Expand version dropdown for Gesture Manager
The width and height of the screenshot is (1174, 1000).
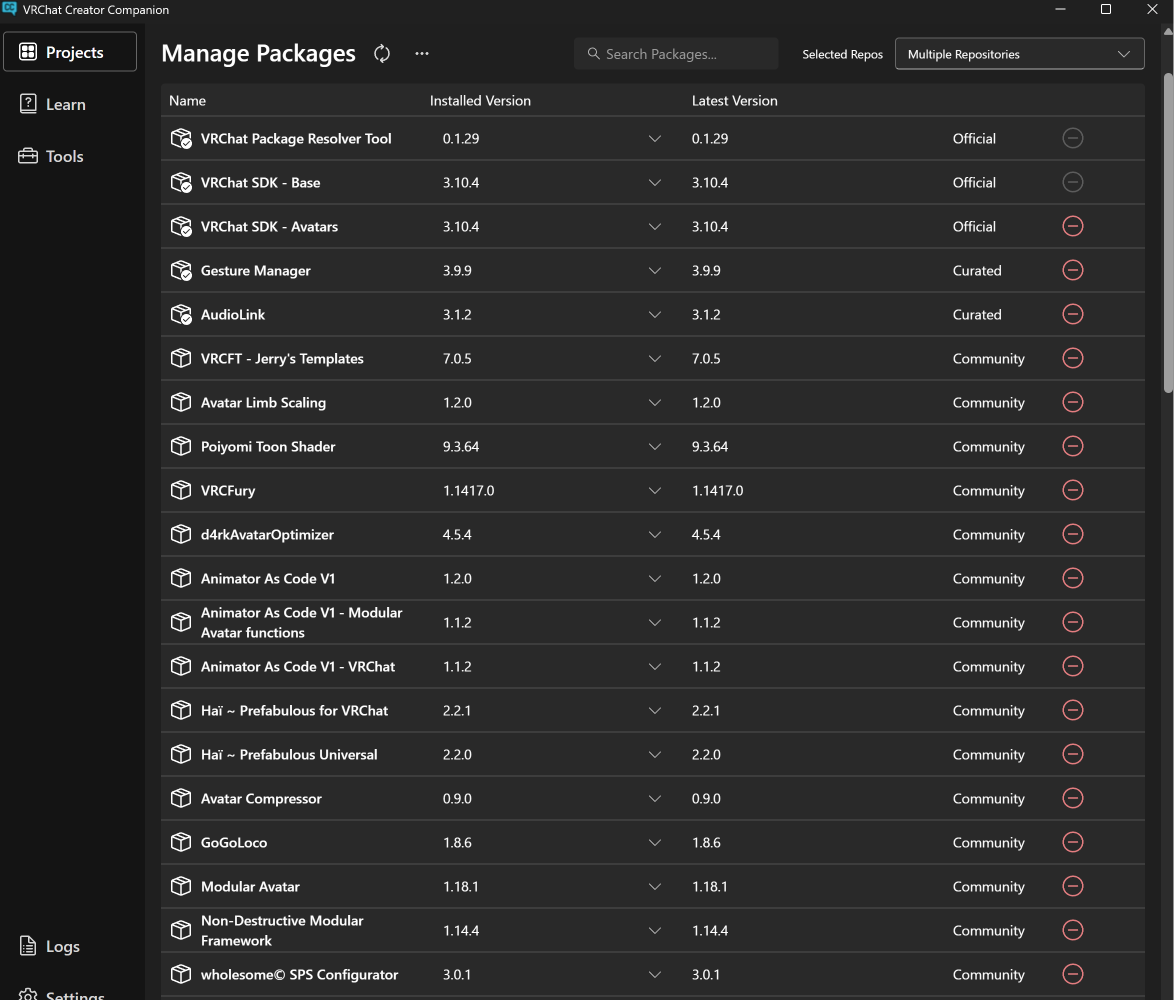pos(655,270)
